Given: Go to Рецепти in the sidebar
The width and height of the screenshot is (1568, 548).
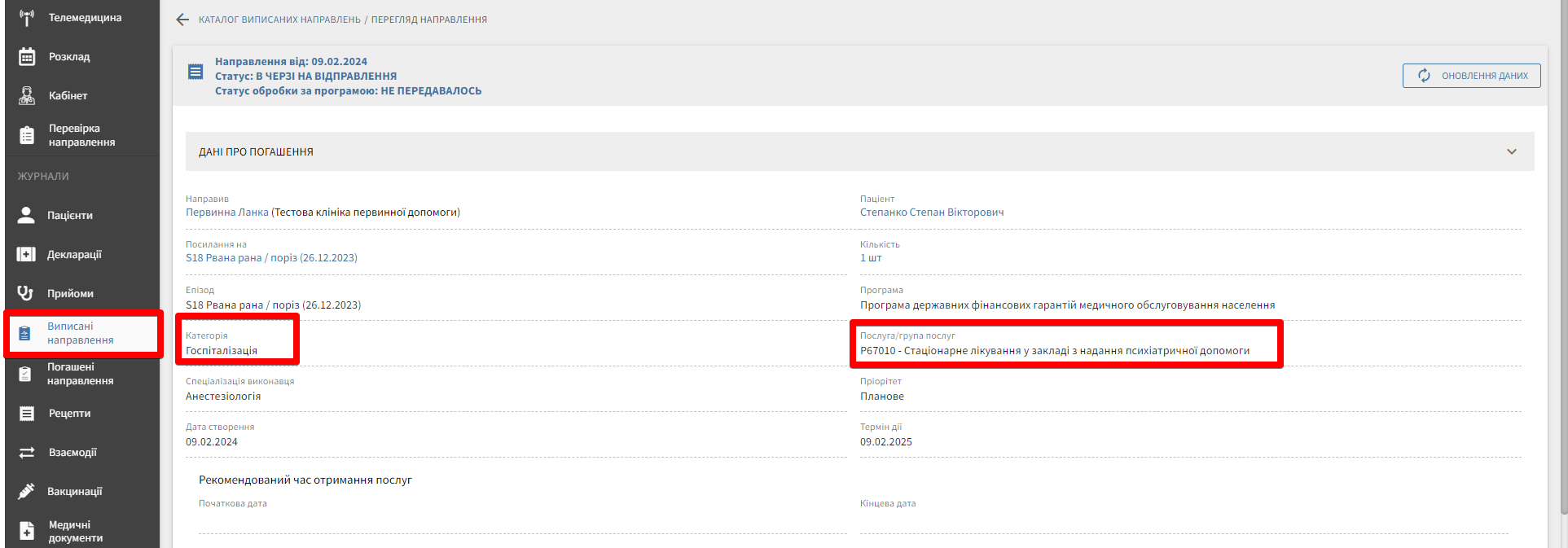Looking at the screenshot, I should pyautogui.click(x=69, y=414).
